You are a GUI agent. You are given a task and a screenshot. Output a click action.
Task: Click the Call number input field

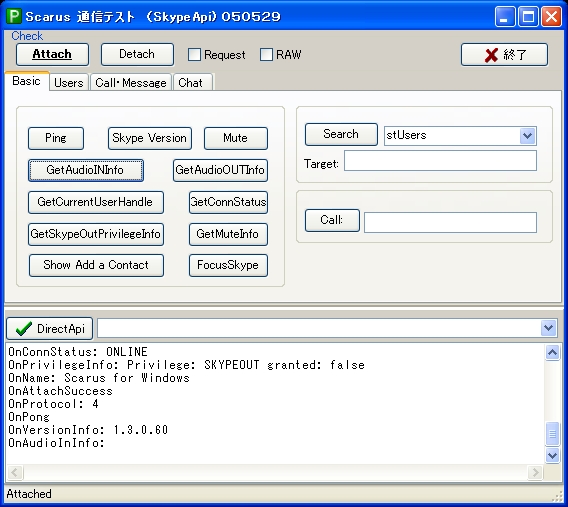coord(450,222)
